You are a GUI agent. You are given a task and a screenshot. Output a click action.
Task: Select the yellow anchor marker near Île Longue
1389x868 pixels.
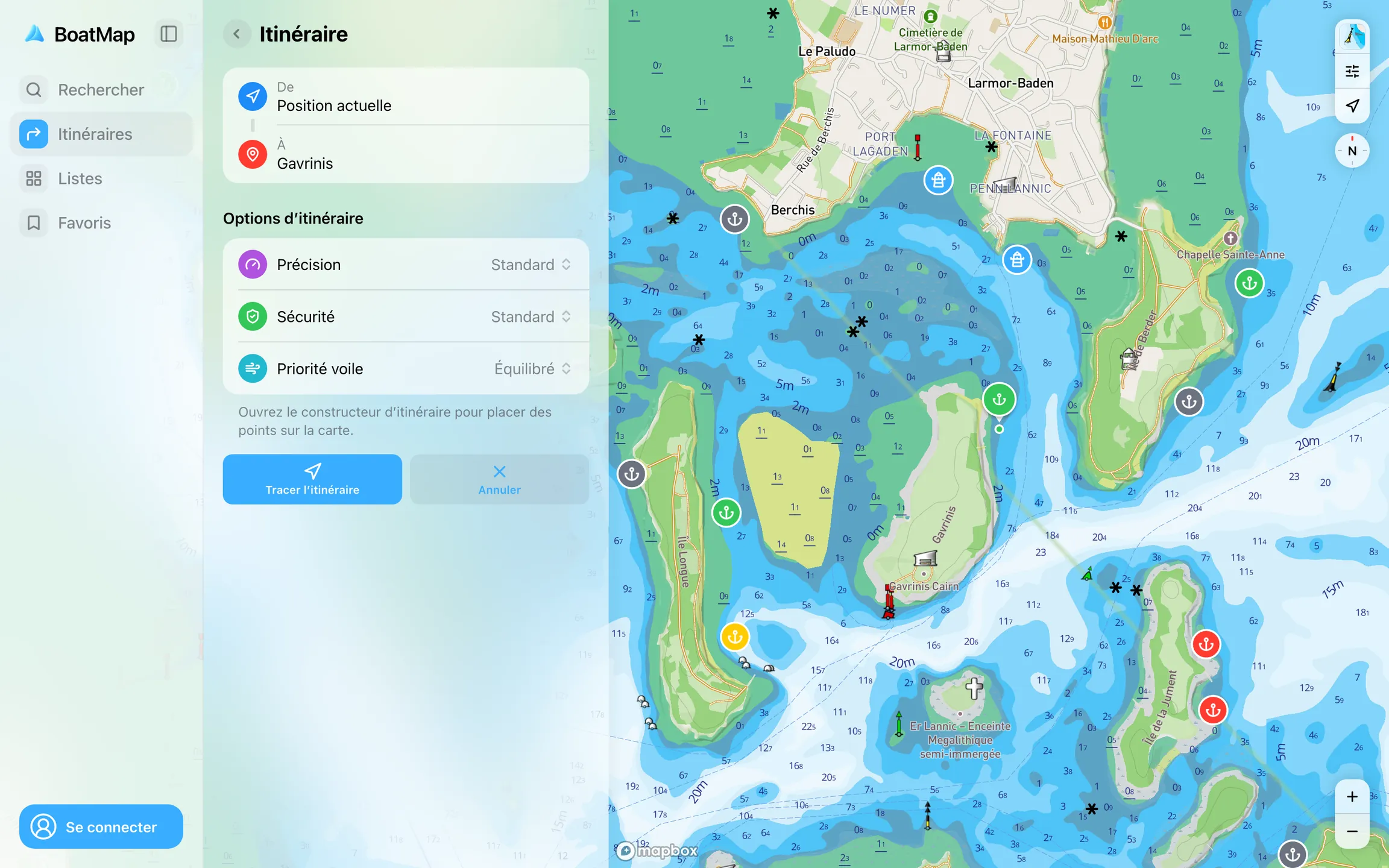(x=734, y=637)
